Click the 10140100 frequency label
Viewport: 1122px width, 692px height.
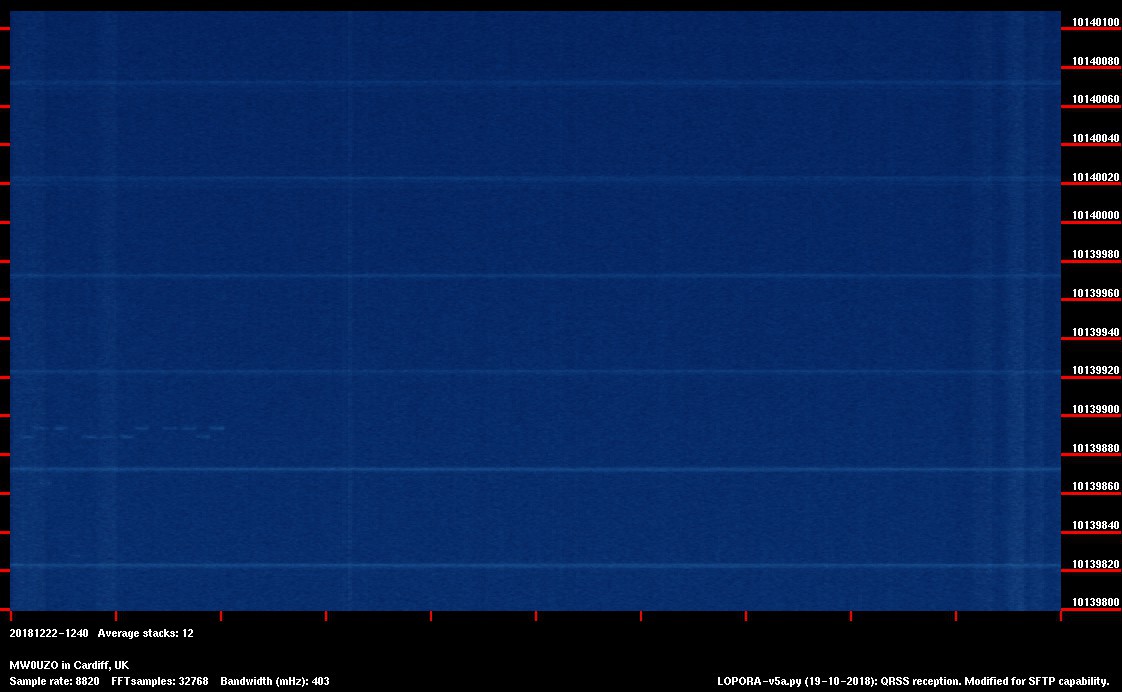tap(1095, 22)
